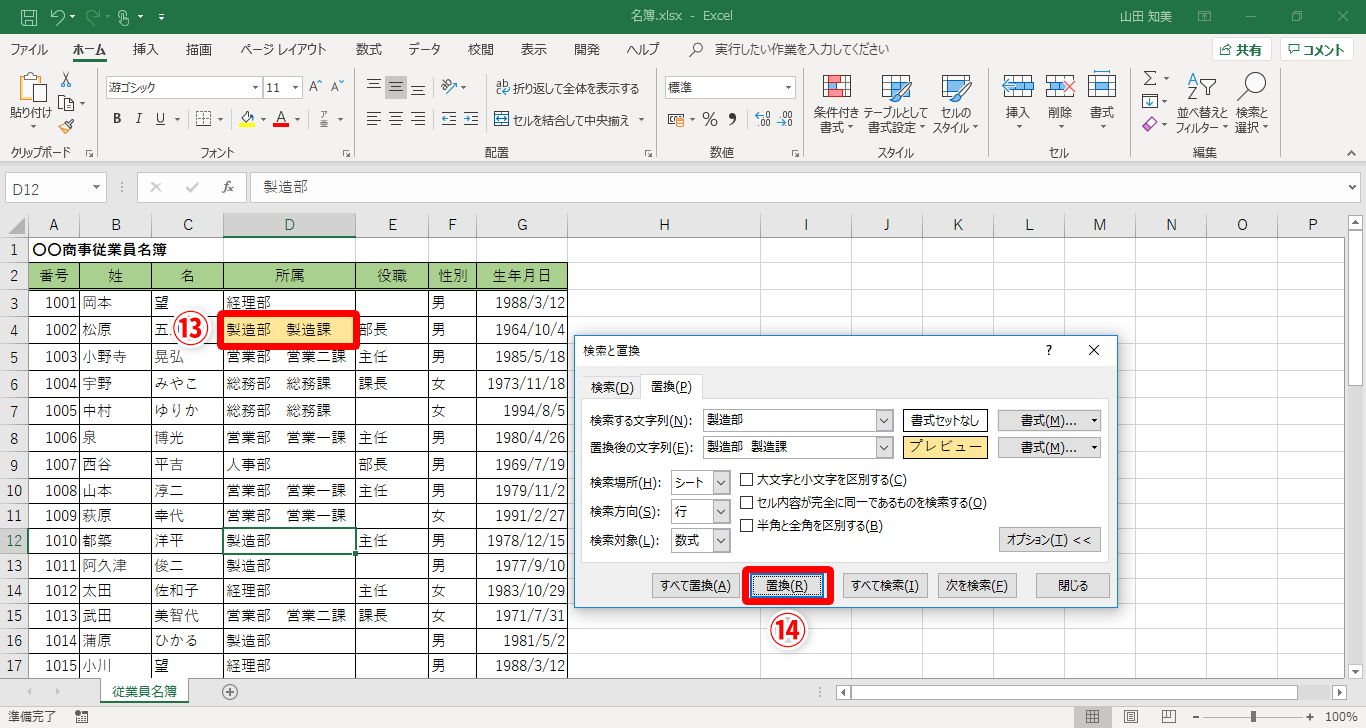Click the fill color bucket icon
The image size is (1366, 728).
[x=247, y=119]
